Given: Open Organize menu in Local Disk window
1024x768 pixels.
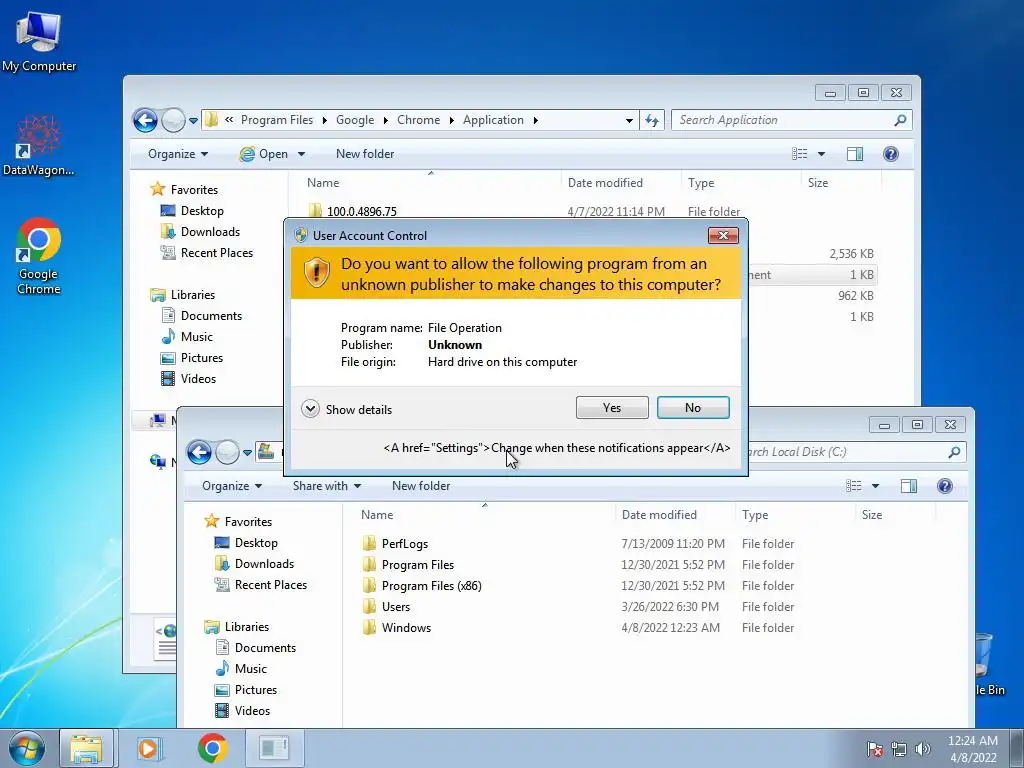Looking at the screenshot, I should point(232,486).
